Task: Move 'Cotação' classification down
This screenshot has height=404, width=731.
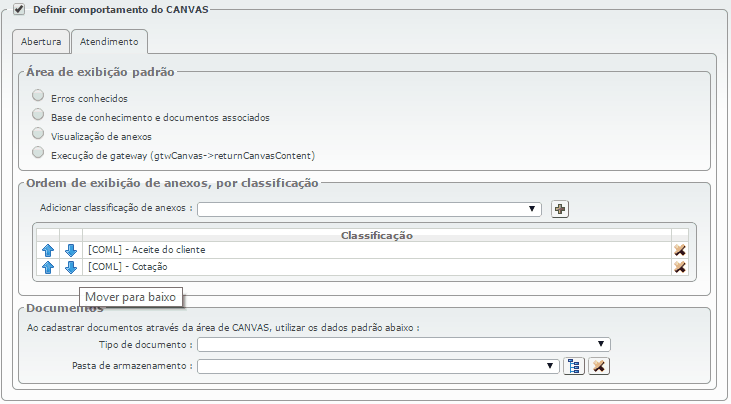Action: coord(71,267)
